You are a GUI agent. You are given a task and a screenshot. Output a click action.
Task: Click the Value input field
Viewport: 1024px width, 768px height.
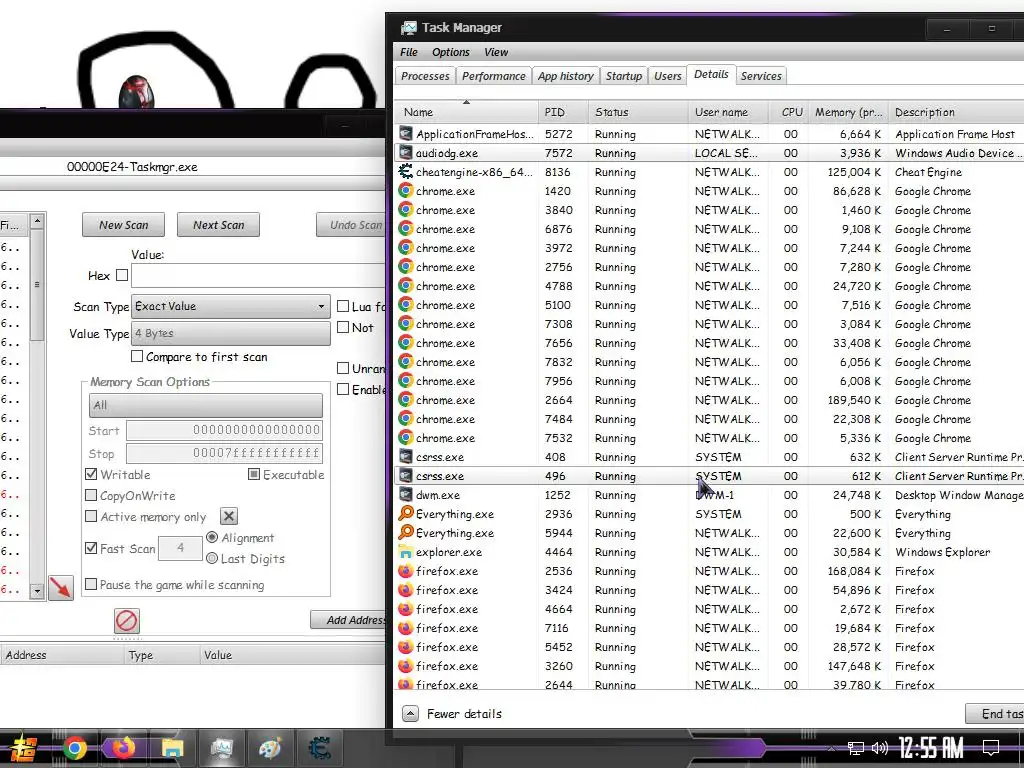point(259,276)
